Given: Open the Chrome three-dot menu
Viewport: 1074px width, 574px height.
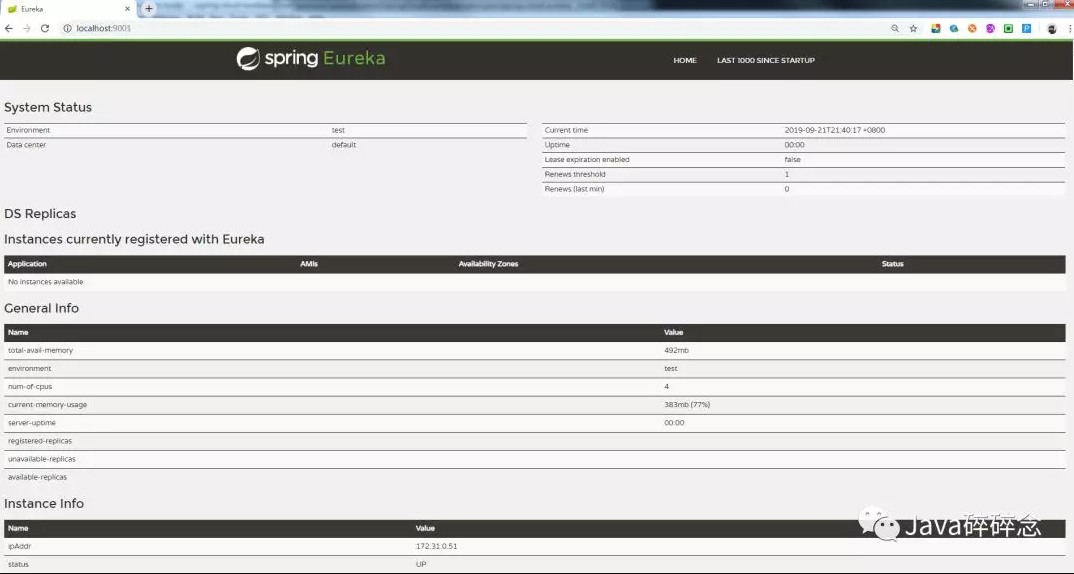Looking at the screenshot, I should [1069, 28].
